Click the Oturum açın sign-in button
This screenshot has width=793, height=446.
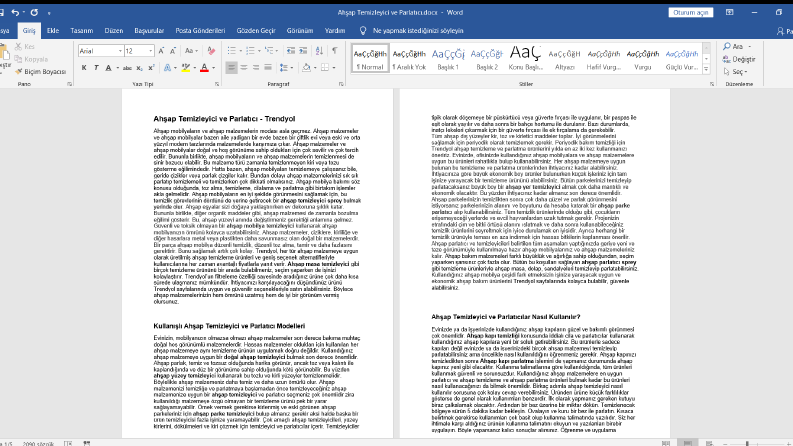point(690,12)
